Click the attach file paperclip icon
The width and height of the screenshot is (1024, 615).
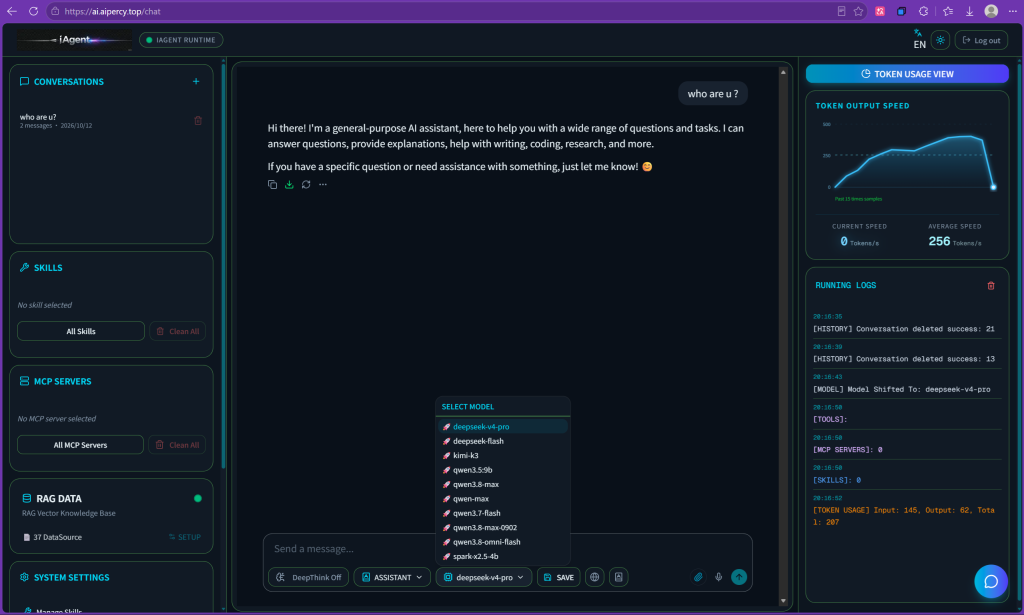click(x=698, y=577)
